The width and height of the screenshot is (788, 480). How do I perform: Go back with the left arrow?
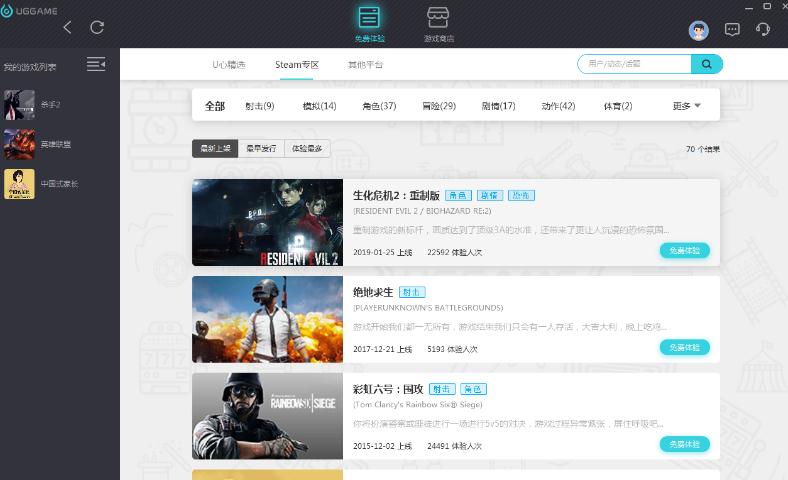67,27
